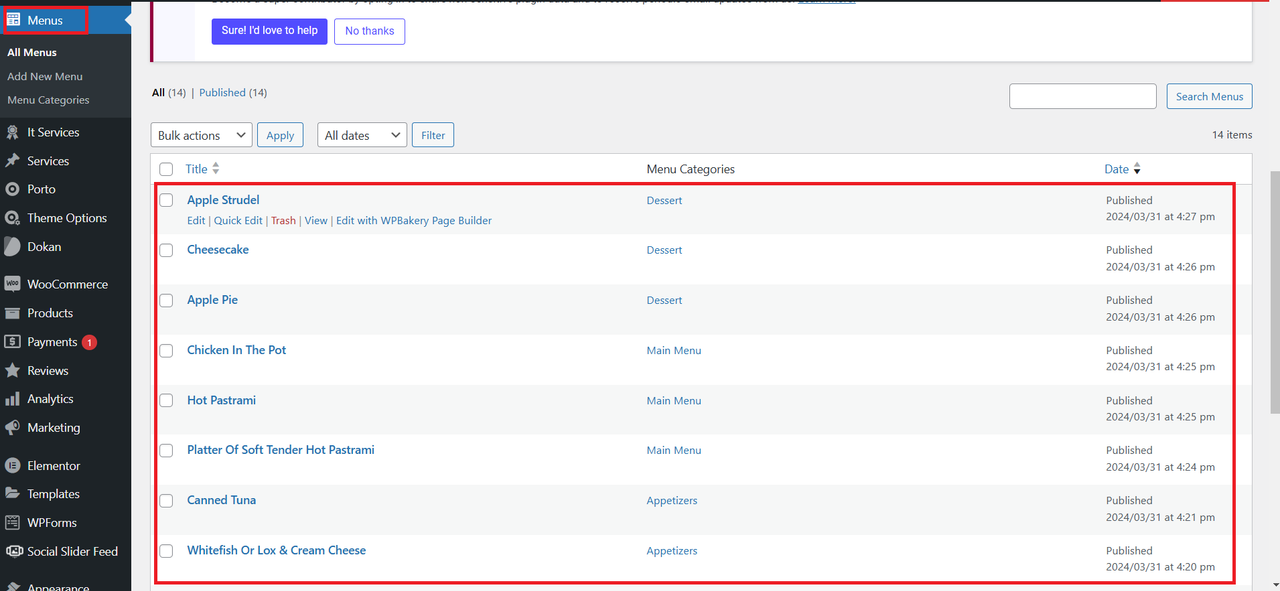
Task: Dismiss with the No thanks button
Action: [x=369, y=31]
